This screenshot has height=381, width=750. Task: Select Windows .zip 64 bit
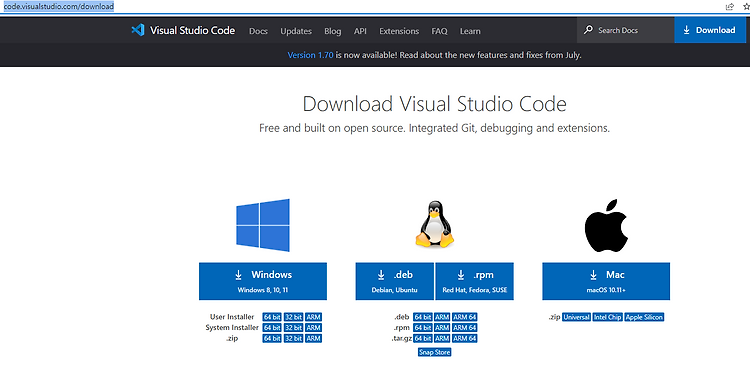tap(272, 338)
